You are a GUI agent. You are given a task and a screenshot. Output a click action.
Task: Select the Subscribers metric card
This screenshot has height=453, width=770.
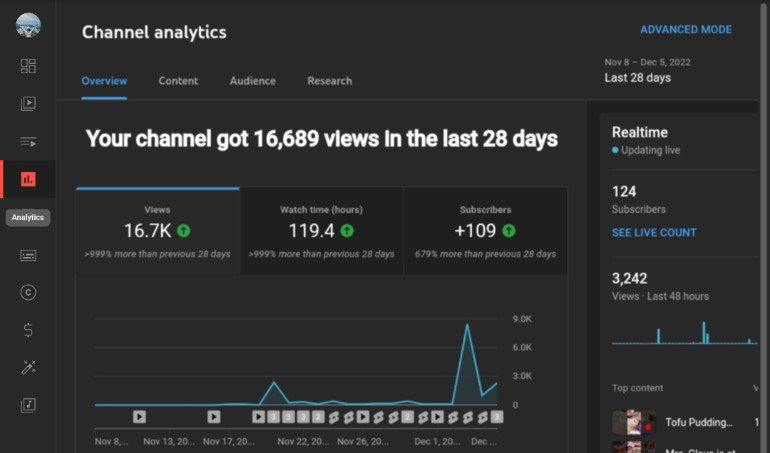pos(486,231)
